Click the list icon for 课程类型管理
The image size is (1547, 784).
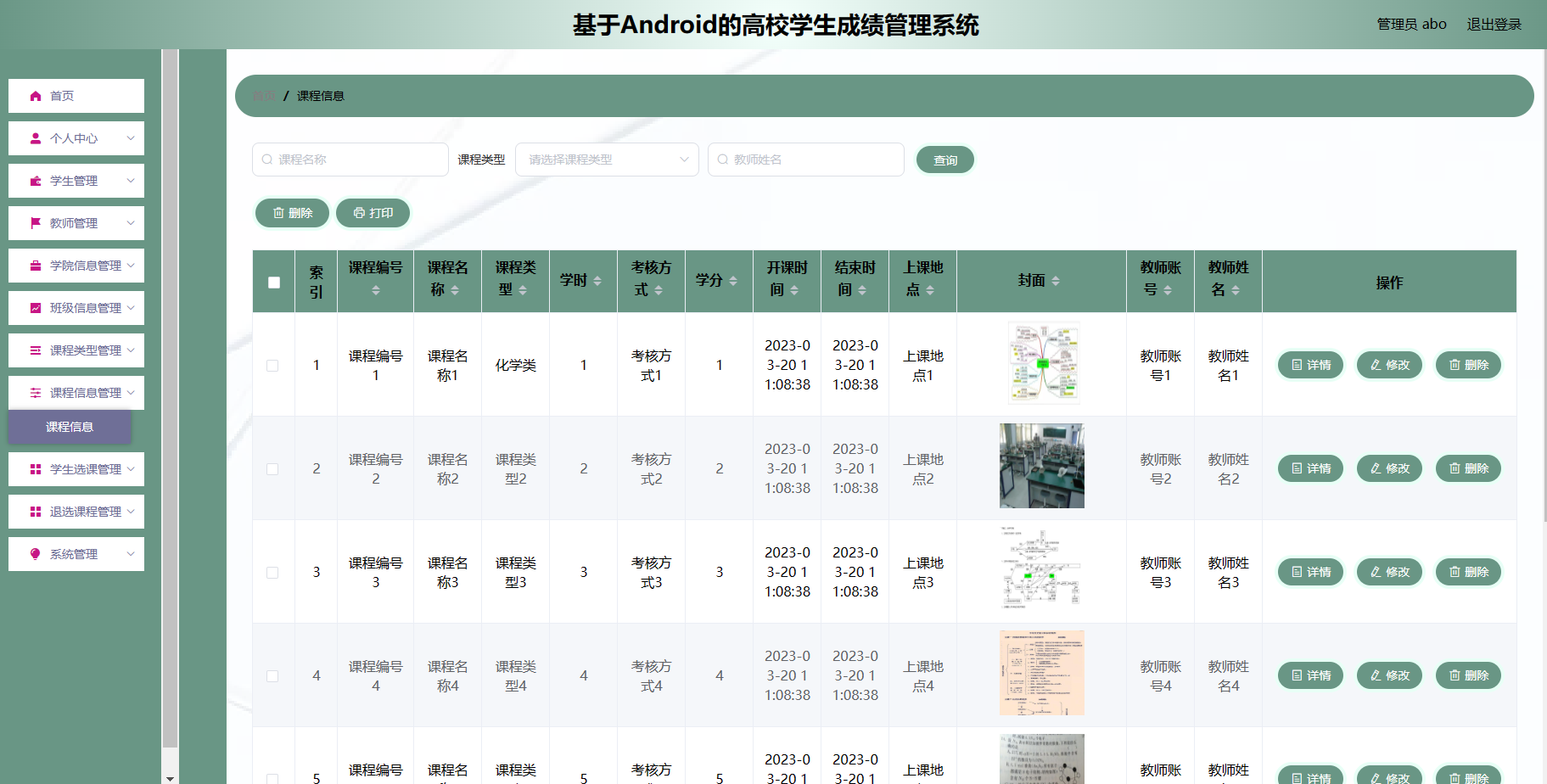(36, 350)
